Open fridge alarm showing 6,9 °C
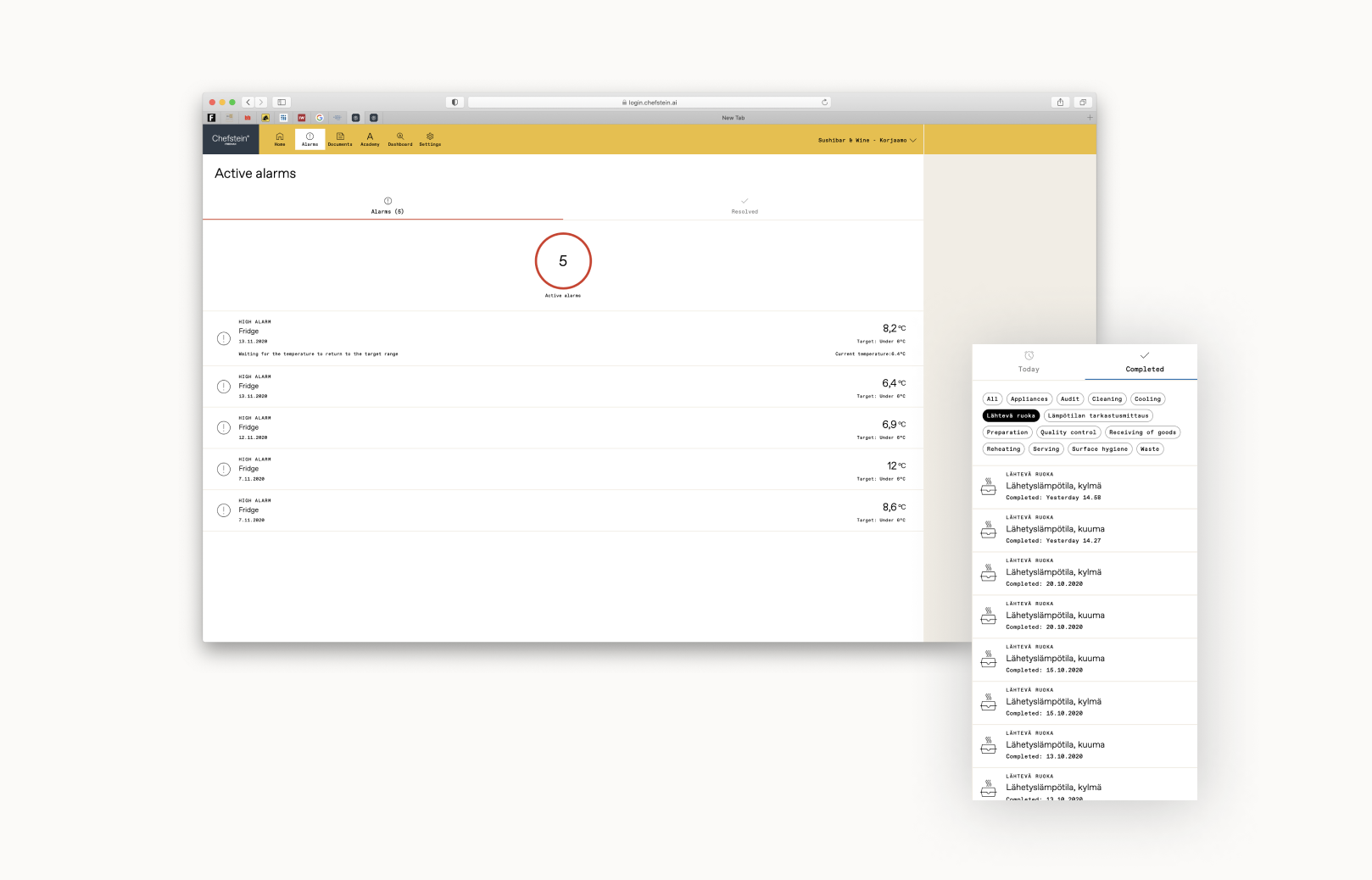 pos(563,428)
